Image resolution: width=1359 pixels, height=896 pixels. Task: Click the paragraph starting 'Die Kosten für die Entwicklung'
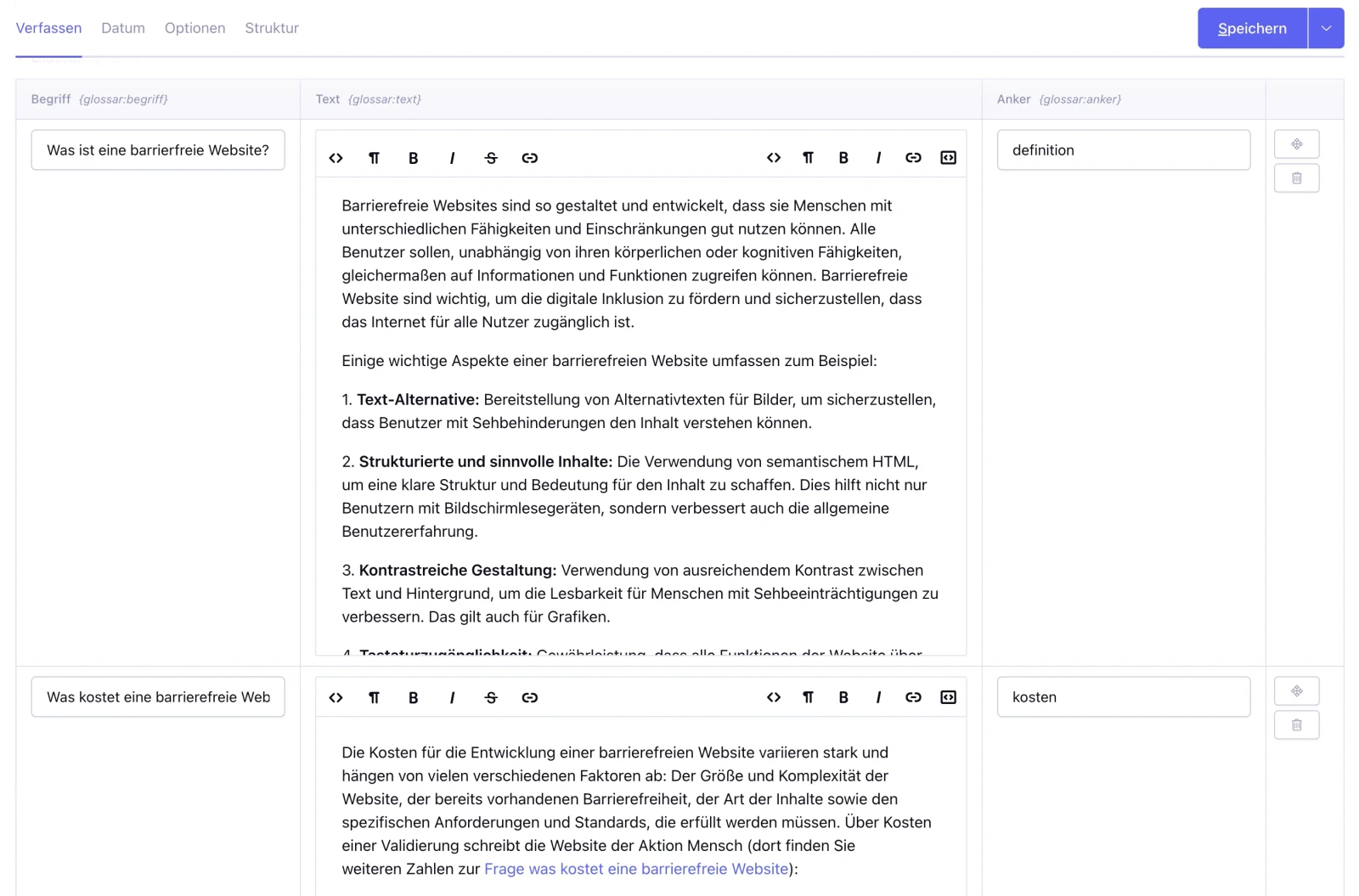pos(637,811)
